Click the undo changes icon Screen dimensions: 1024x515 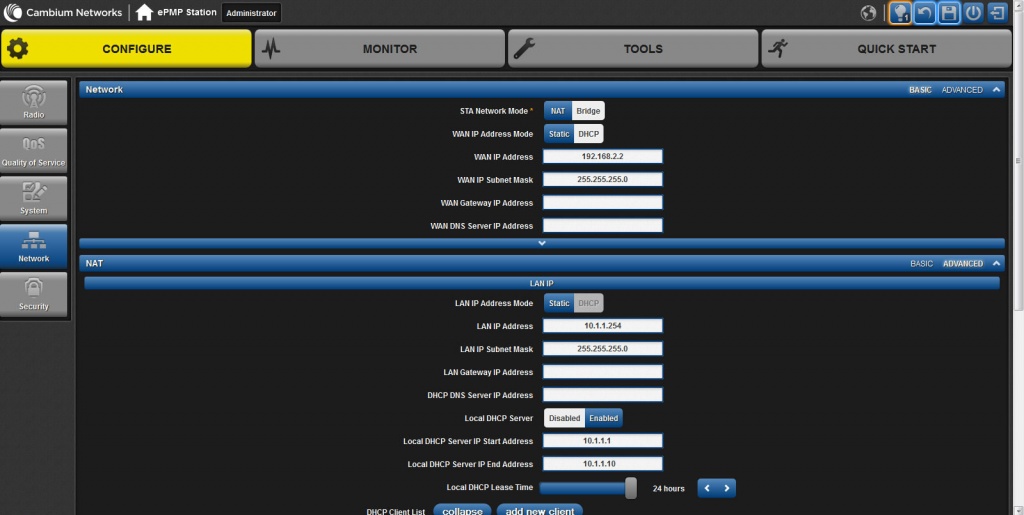coord(925,13)
